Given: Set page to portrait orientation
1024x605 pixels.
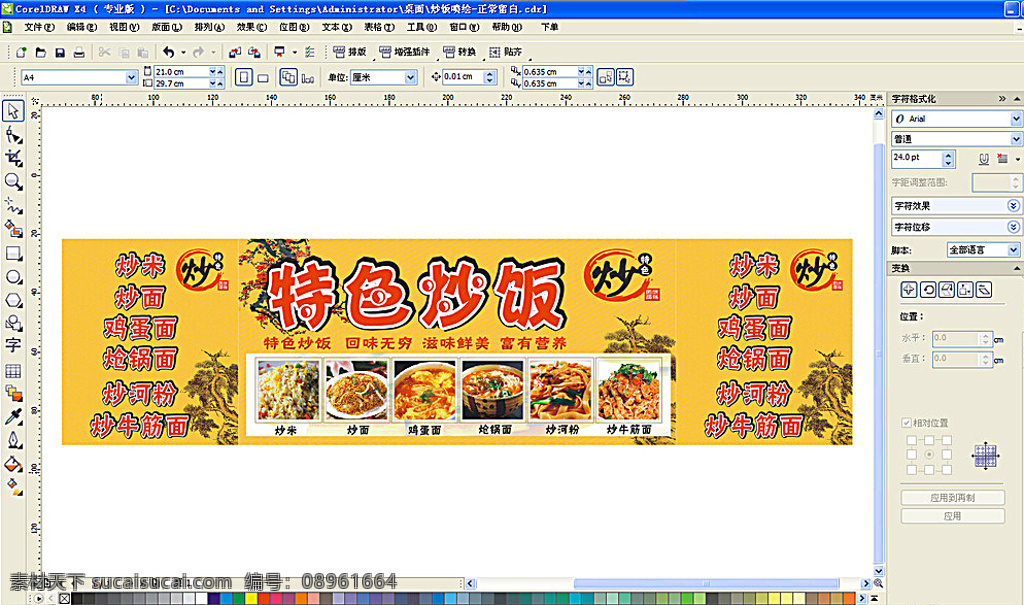Looking at the screenshot, I should click(x=244, y=77).
